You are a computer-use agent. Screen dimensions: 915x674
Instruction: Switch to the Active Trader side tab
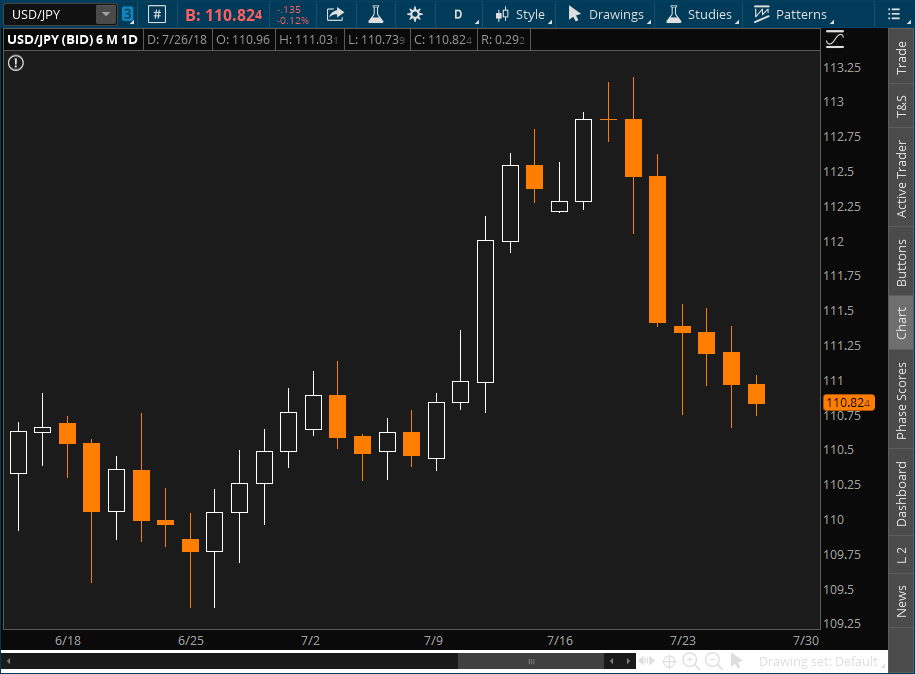[902, 179]
